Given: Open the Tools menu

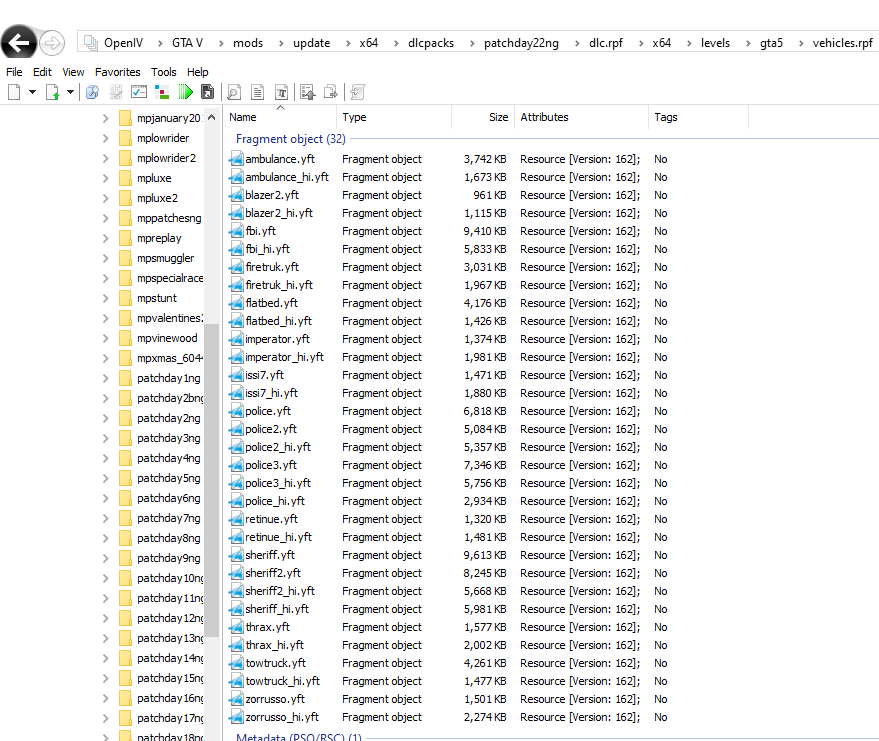Looking at the screenshot, I should click(x=164, y=72).
